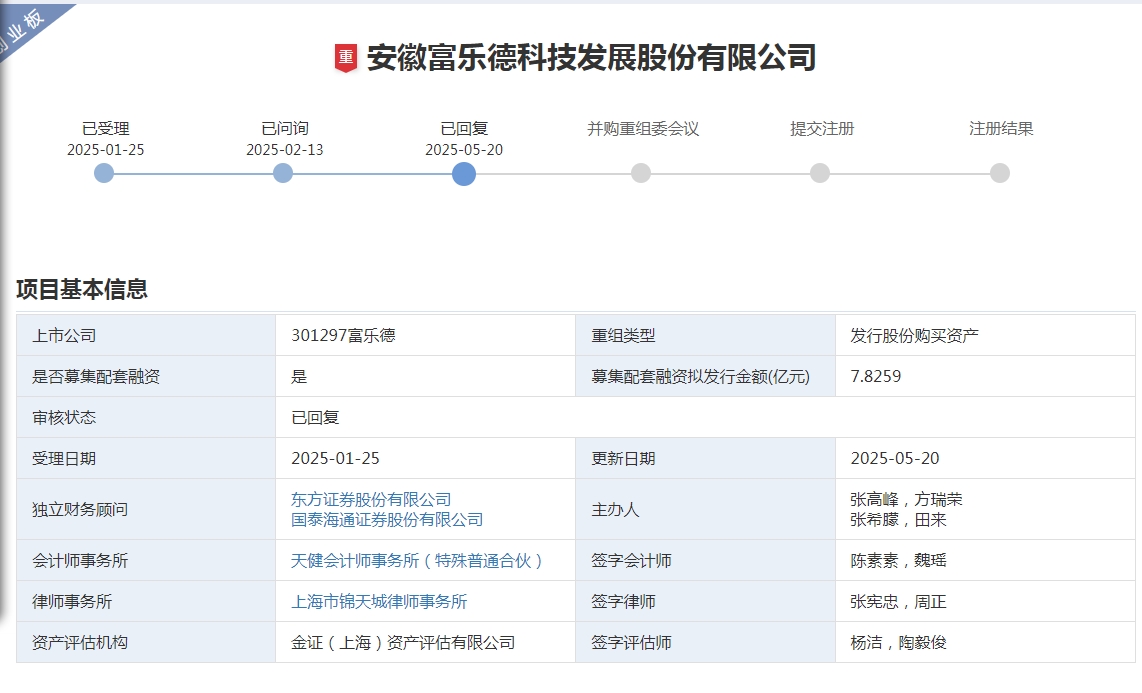The width and height of the screenshot is (1142, 693).
Task: Click the date 2025-01-25 under 已受理
Action: click(x=106, y=149)
